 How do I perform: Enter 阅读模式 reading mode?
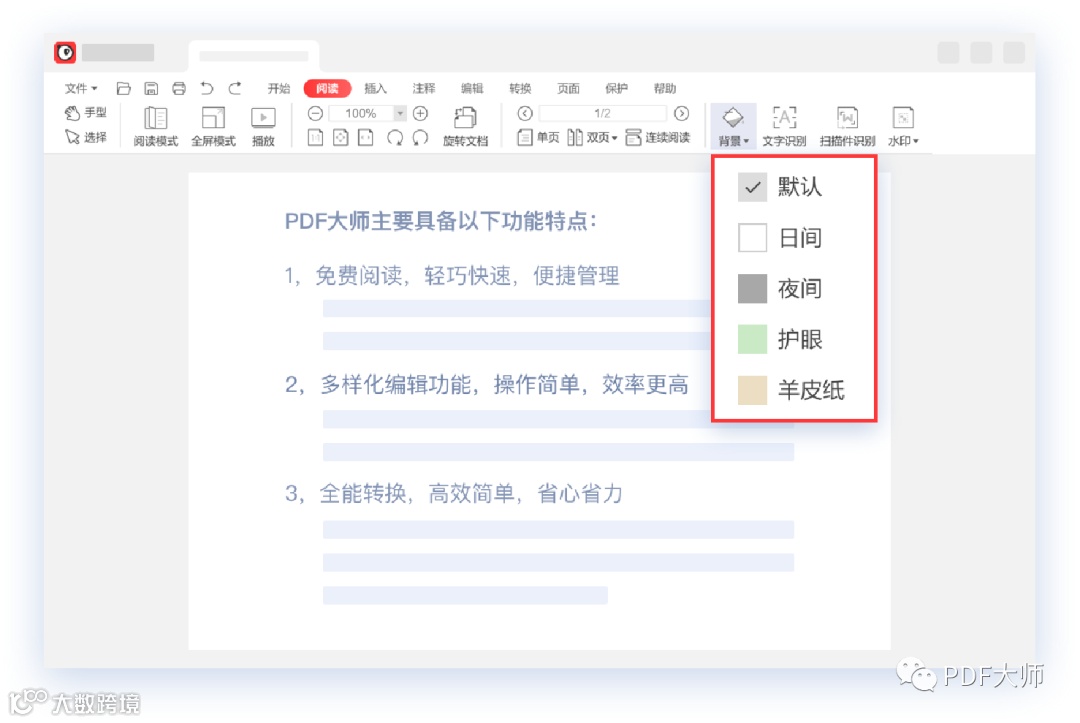click(156, 127)
